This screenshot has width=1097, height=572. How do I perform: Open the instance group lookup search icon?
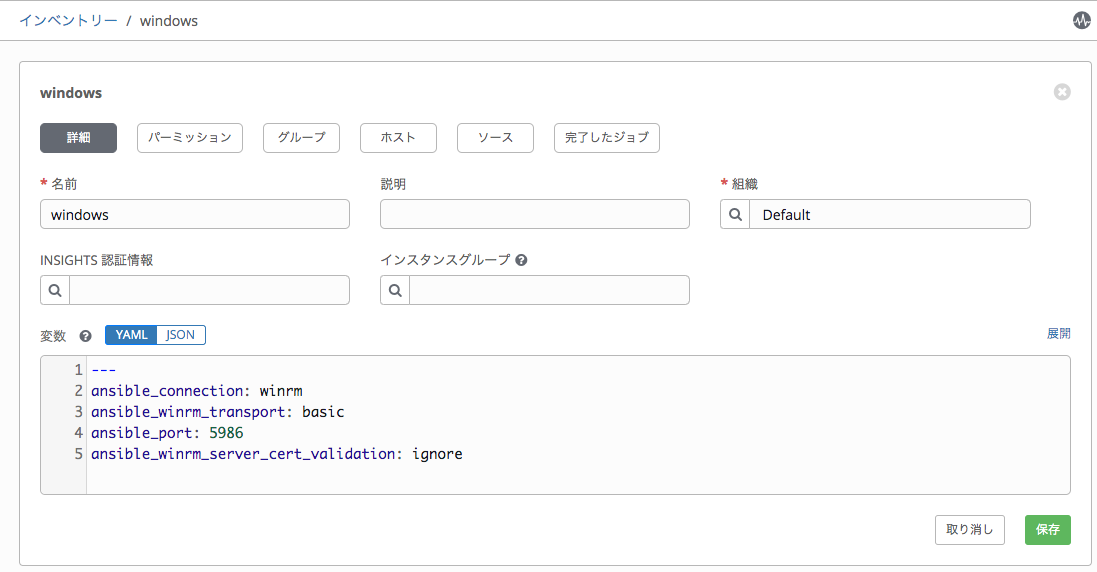tap(395, 290)
